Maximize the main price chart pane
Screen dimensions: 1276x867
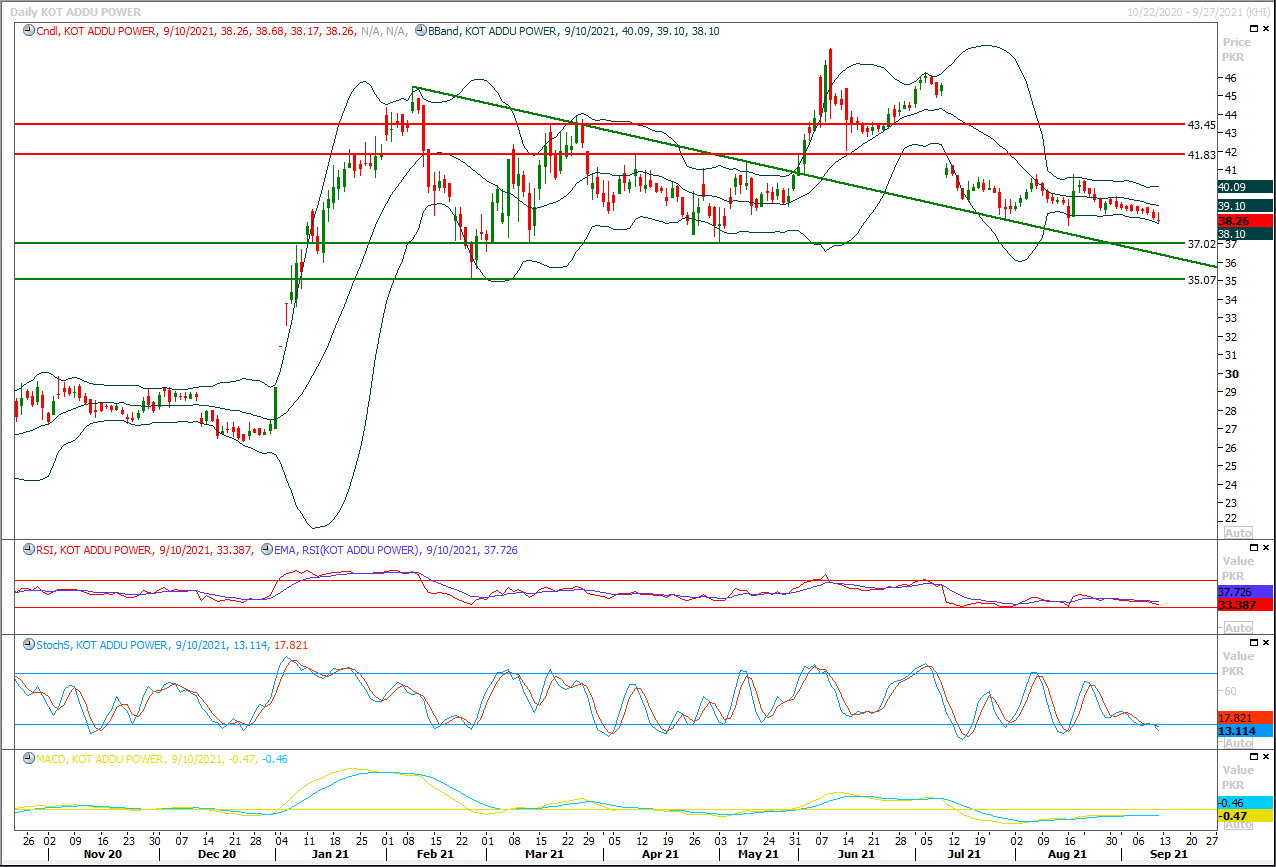pos(1254,29)
